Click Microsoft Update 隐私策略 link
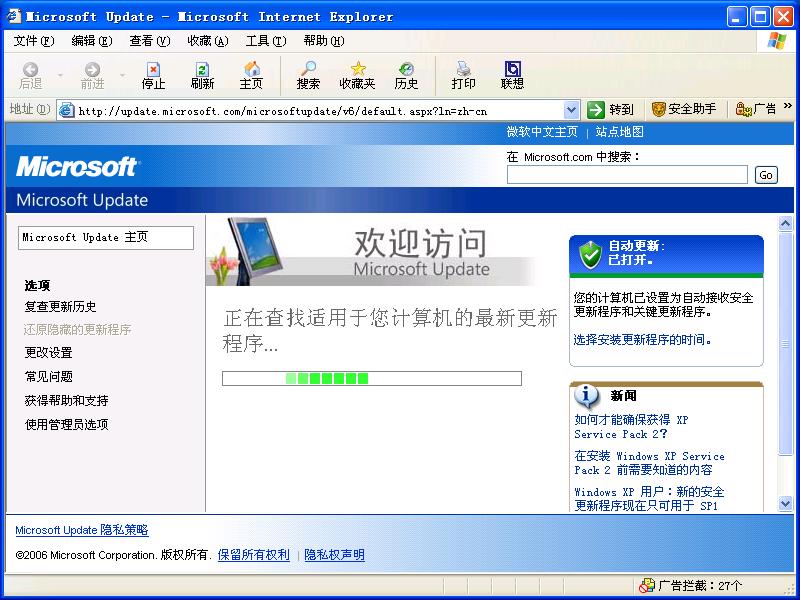 tap(82, 530)
